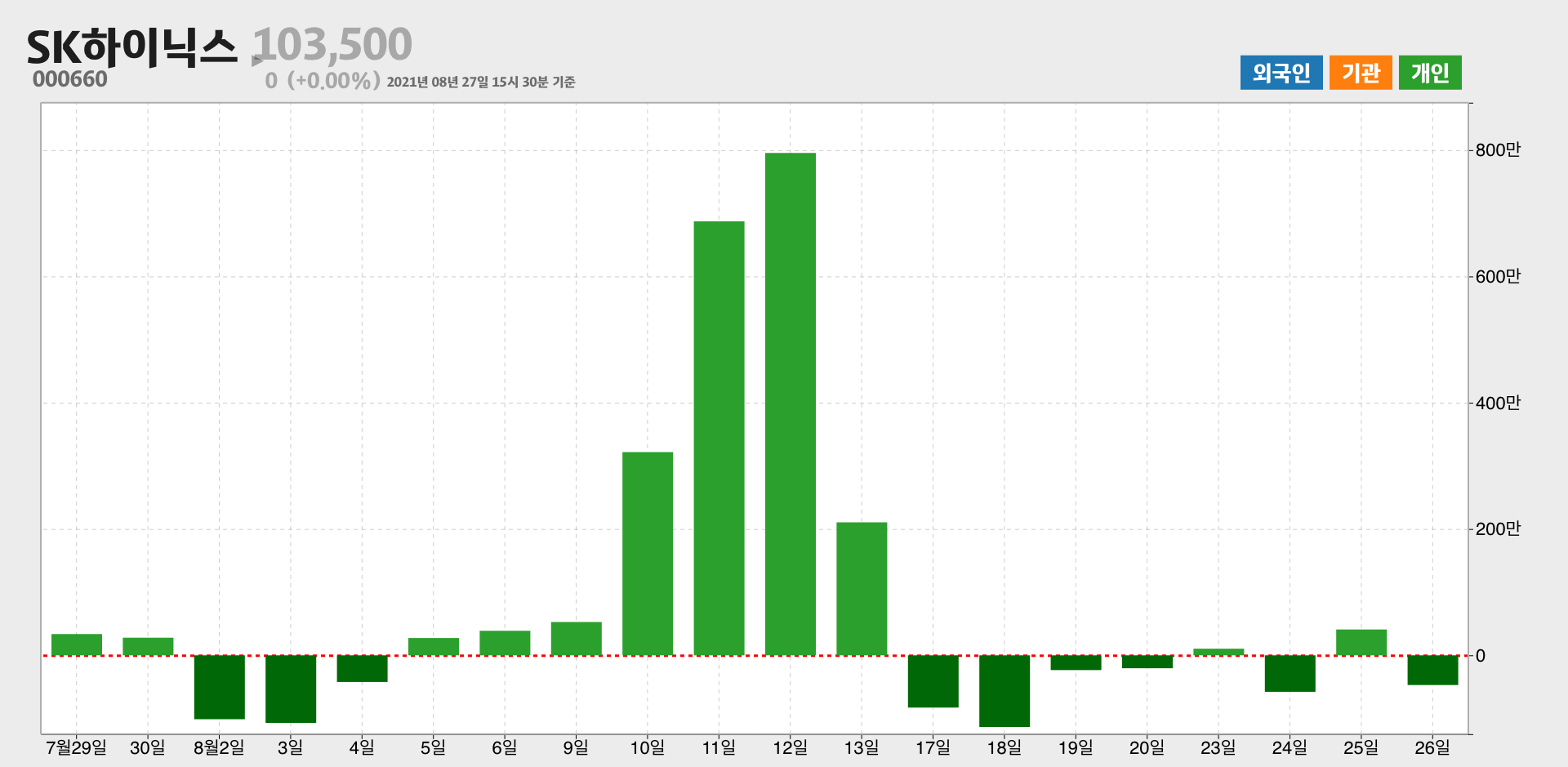Click the 8월2일 date label
Viewport: 1568px width, 767px height.
tap(219, 747)
